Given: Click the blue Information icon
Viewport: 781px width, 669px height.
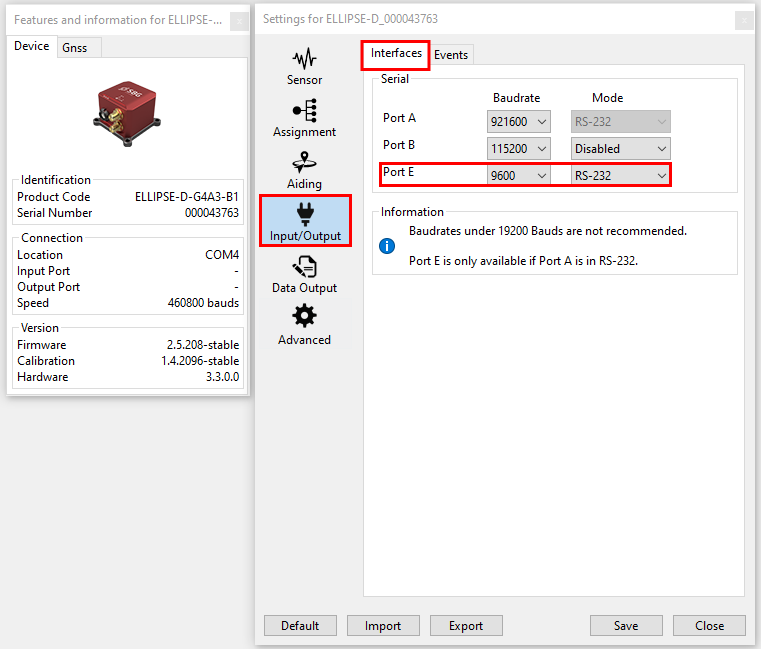Looking at the screenshot, I should 387,246.
